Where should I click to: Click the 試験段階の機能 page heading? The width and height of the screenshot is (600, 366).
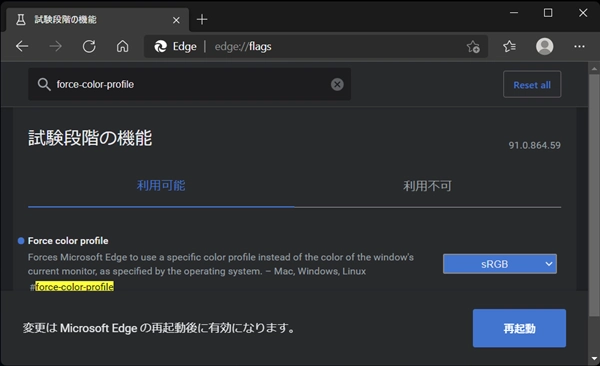pyautogui.click(x=90, y=138)
